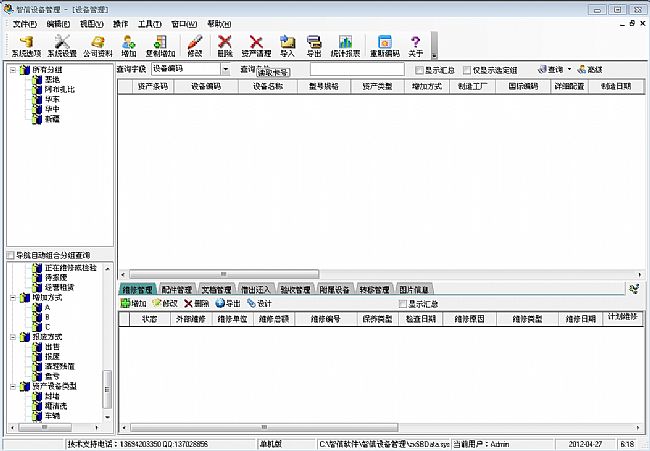Click the 关于 about question mark icon

416,45
